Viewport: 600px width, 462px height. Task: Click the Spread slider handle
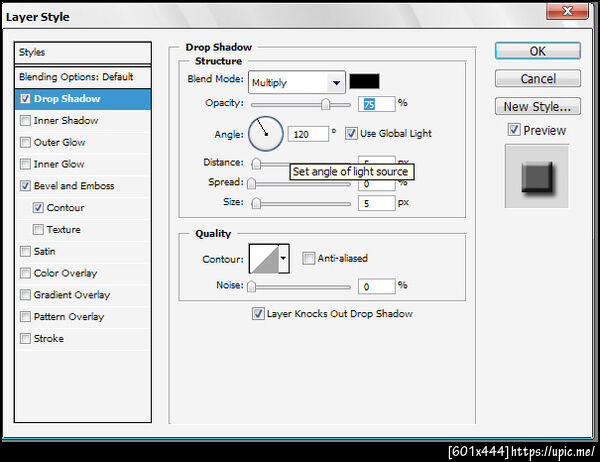251,184
